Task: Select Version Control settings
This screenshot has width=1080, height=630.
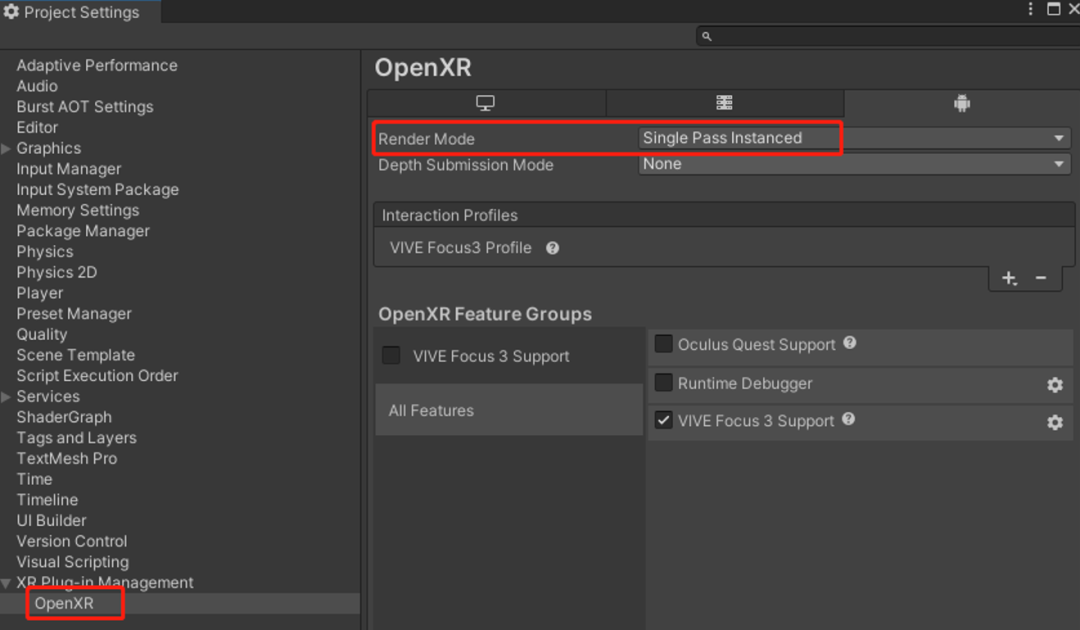Action: click(72, 540)
